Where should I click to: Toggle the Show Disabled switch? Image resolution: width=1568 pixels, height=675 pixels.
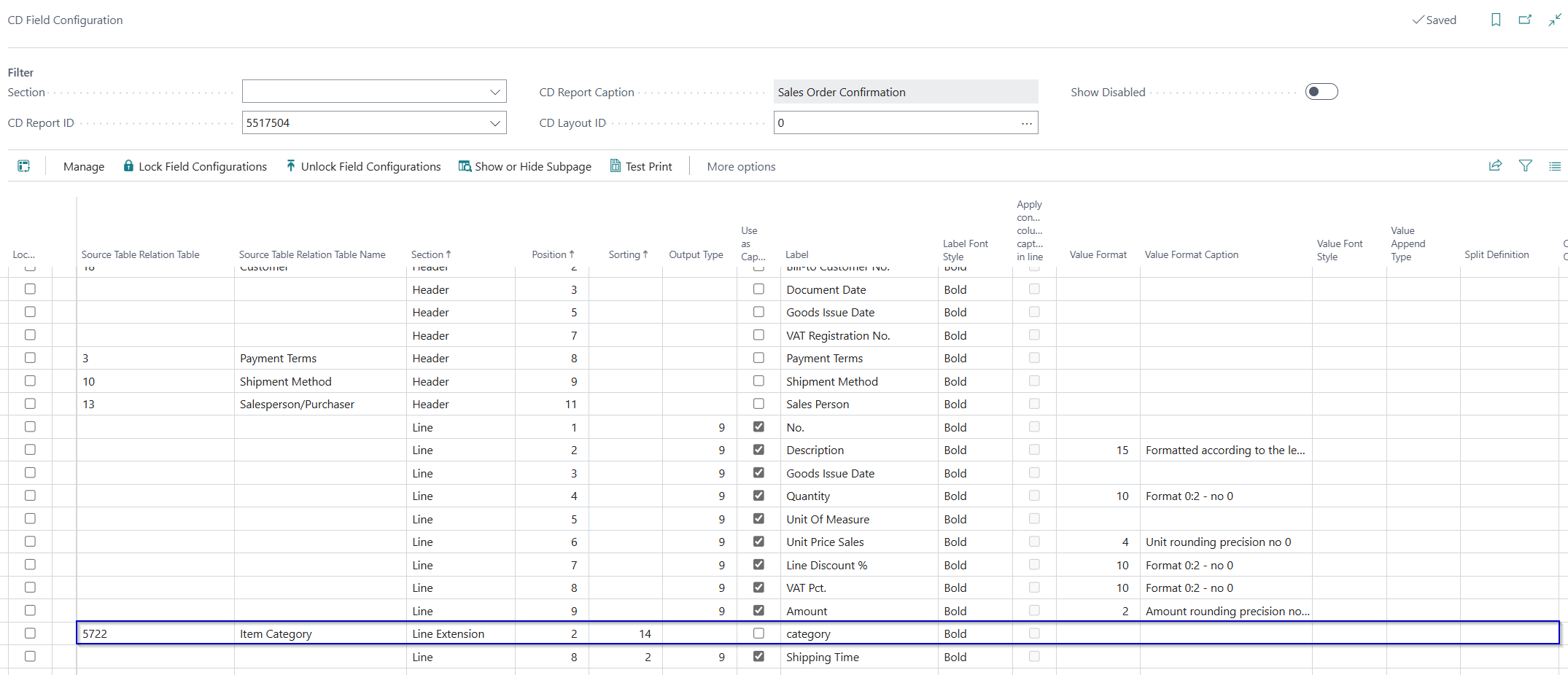[x=1321, y=92]
